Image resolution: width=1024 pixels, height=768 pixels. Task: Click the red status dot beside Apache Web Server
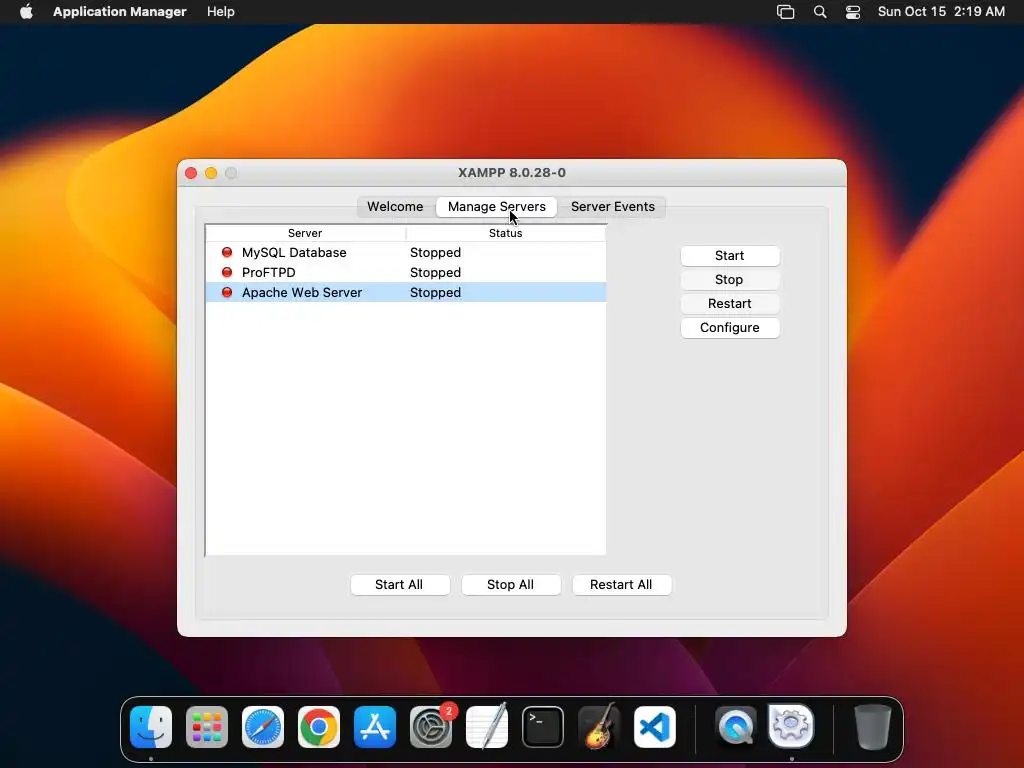click(227, 293)
